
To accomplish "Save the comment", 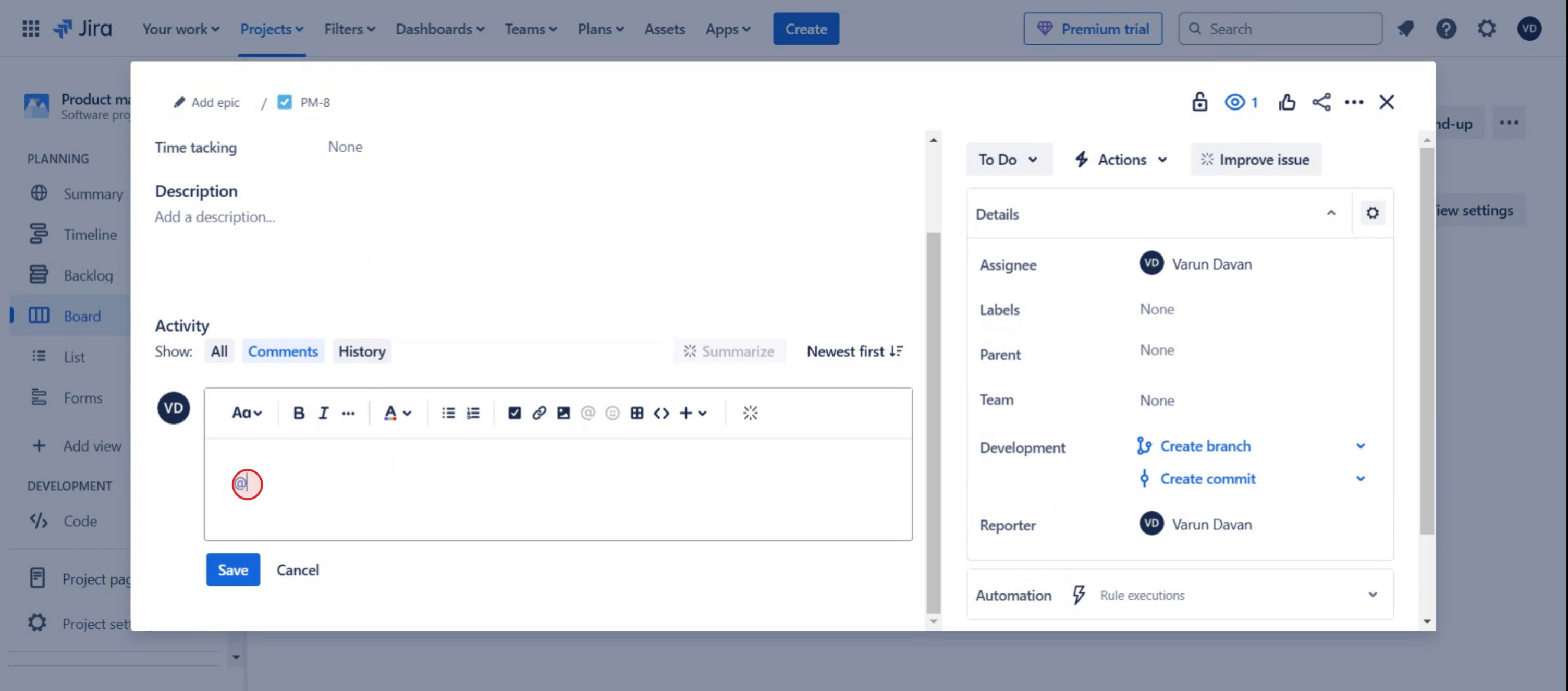I will pos(232,569).
